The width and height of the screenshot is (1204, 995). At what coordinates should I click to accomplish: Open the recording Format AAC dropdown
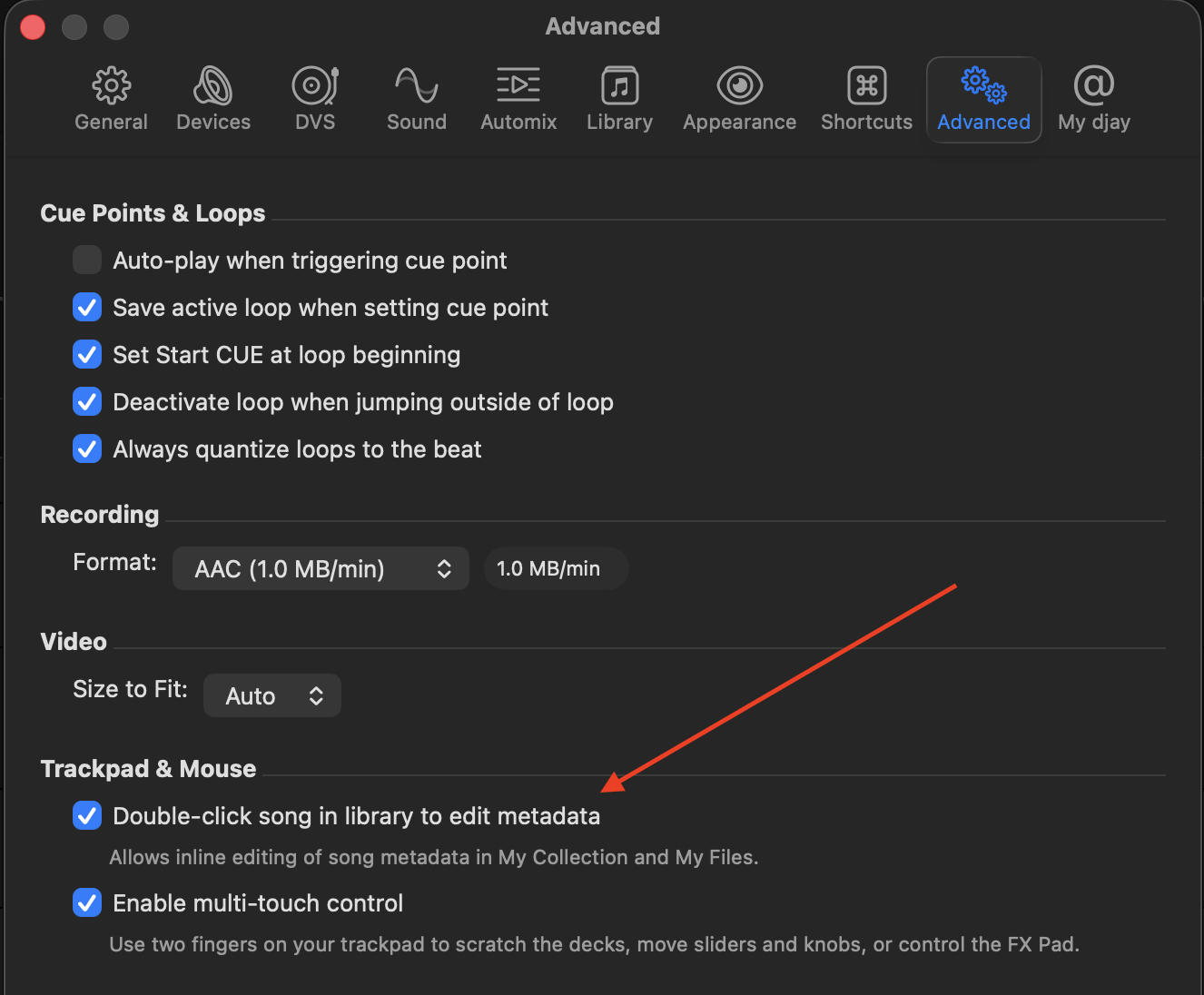321,569
